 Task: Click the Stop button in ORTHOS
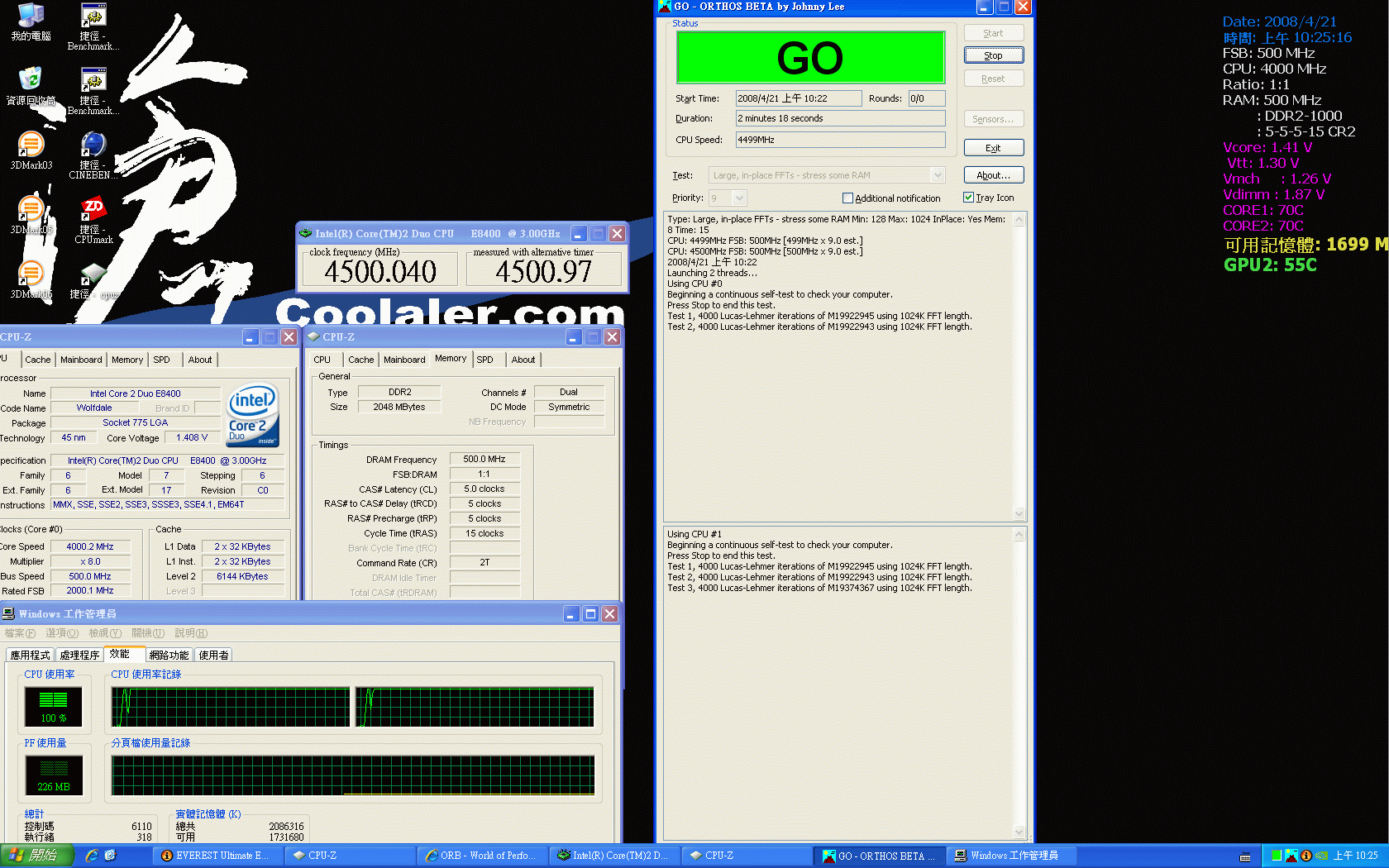coord(994,55)
